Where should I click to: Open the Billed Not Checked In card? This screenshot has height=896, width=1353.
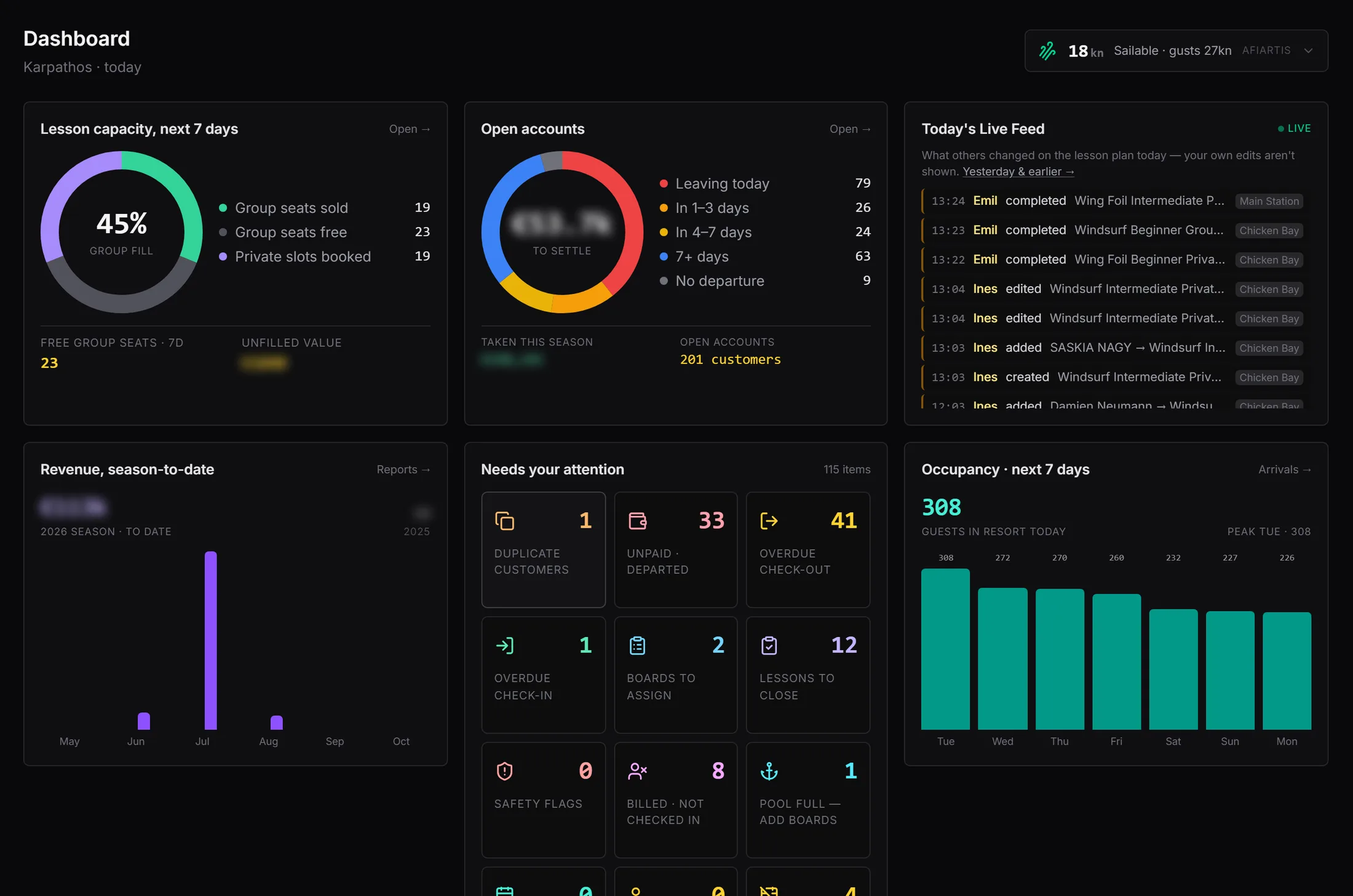tap(676, 800)
